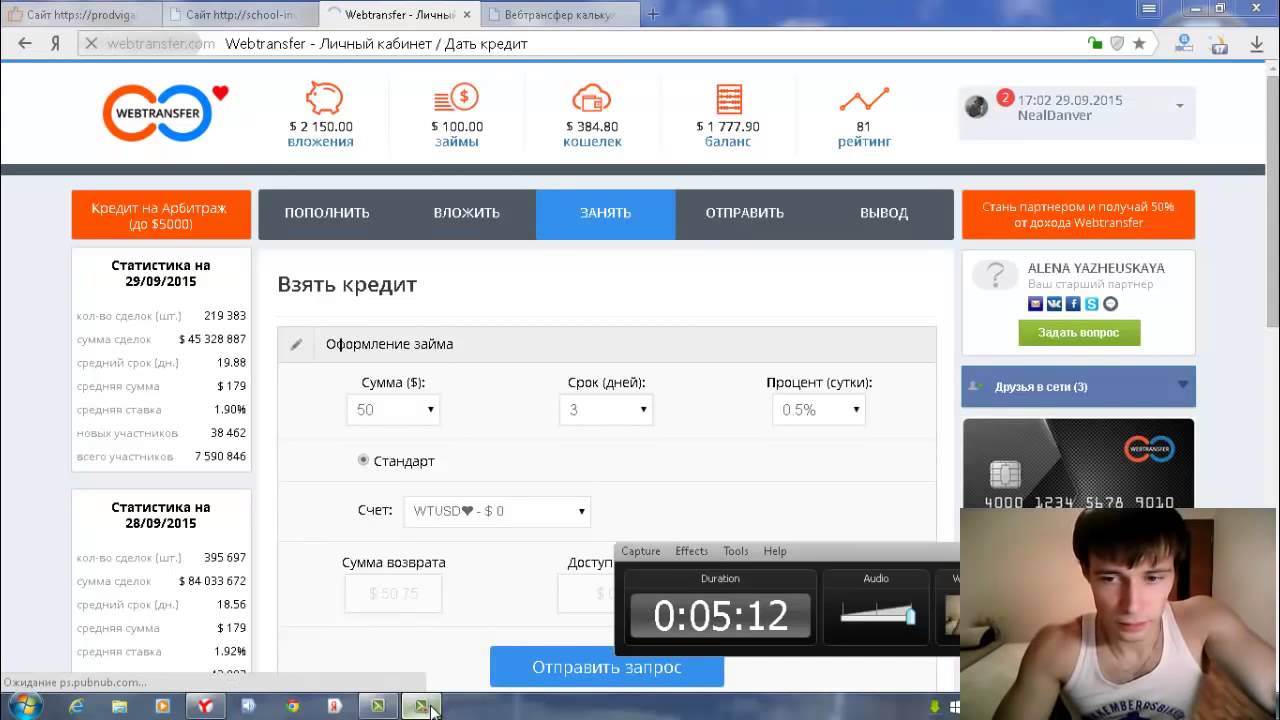
Task: Open the Процент (сутки) dropdown
Action: pos(818,409)
